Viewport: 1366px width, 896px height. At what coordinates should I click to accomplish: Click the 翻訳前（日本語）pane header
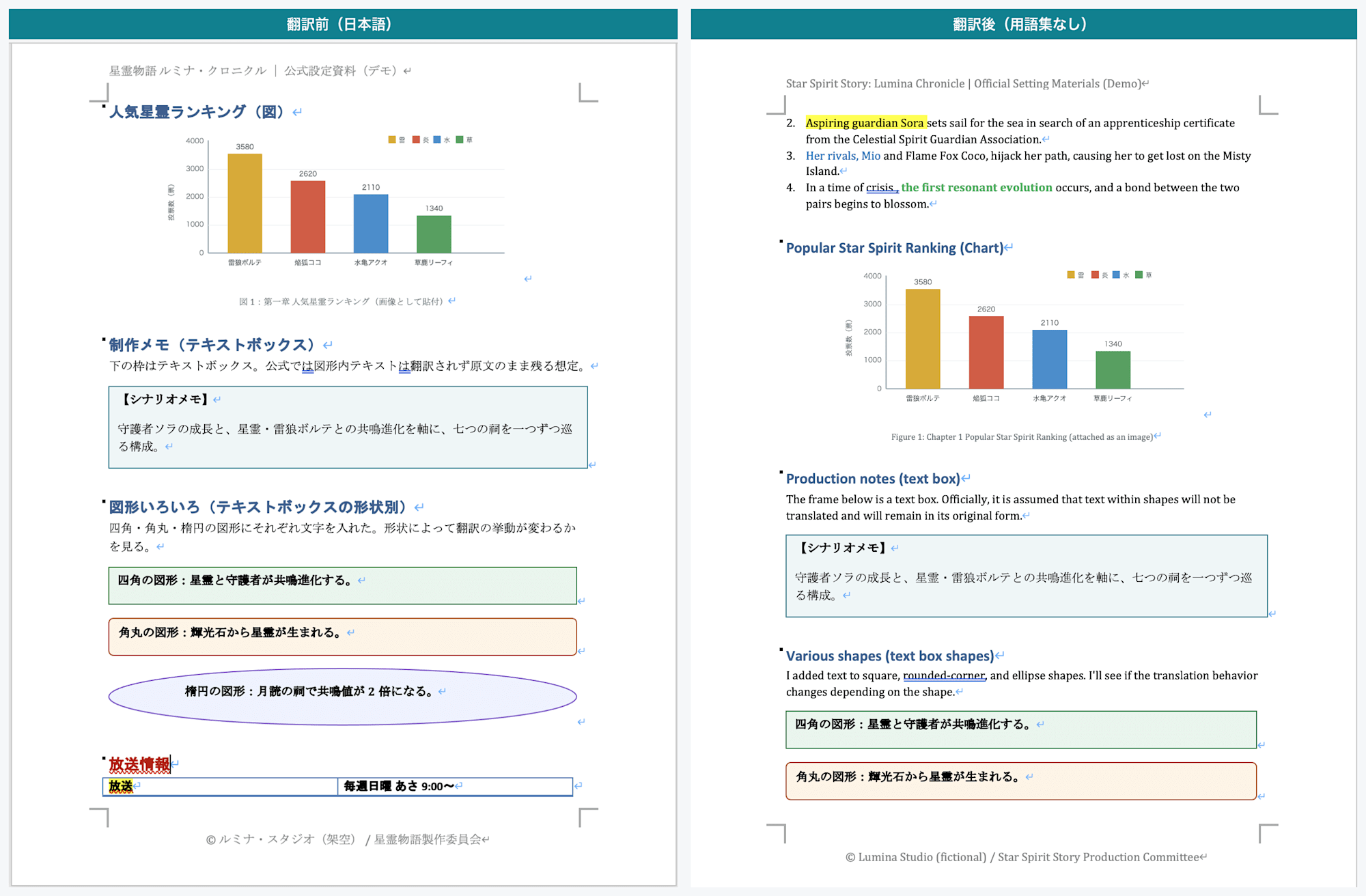tap(343, 24)
